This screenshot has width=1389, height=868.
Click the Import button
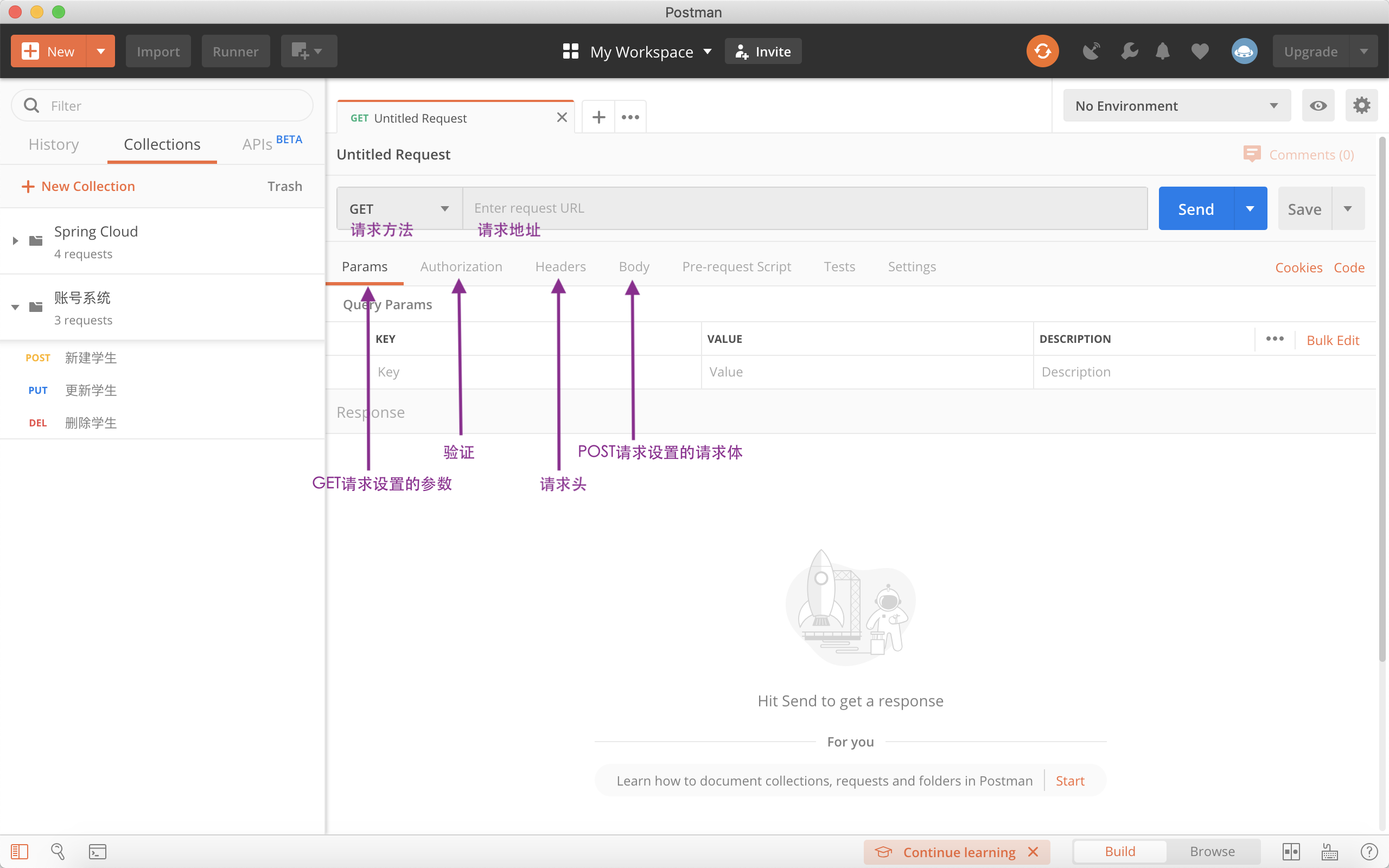158,51
